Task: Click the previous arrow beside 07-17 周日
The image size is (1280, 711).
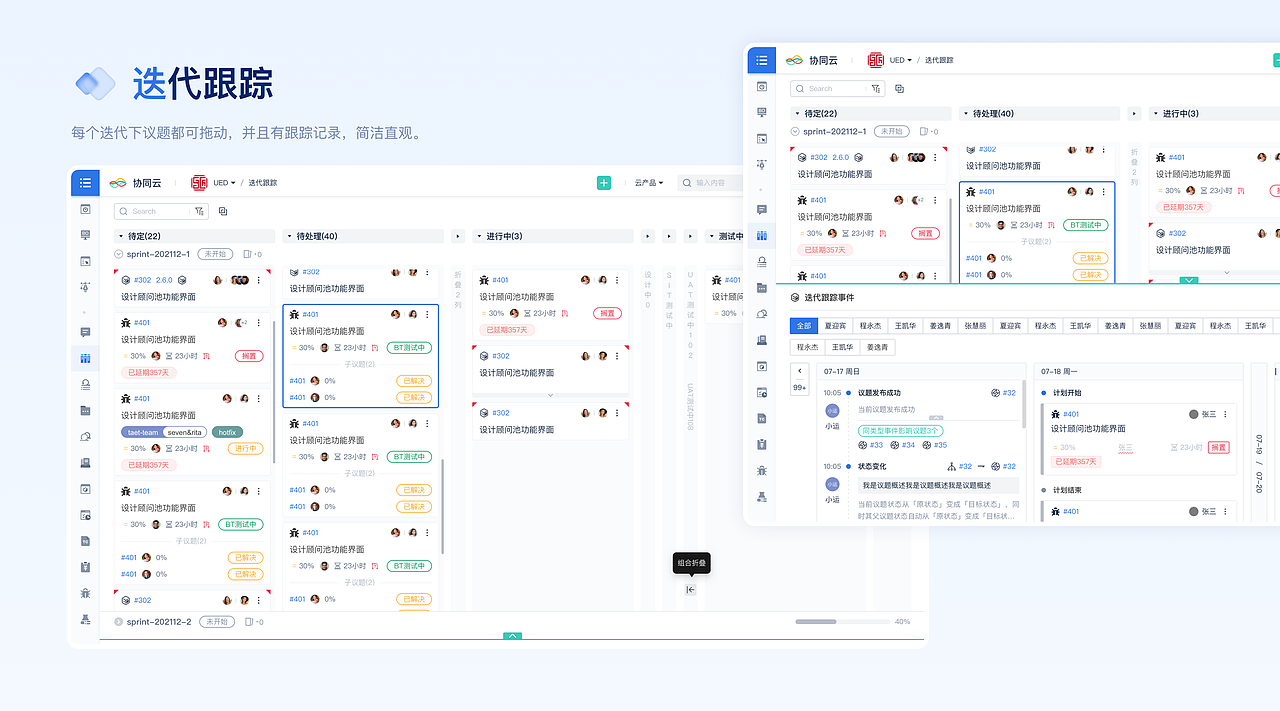Action: click(800, 371)
